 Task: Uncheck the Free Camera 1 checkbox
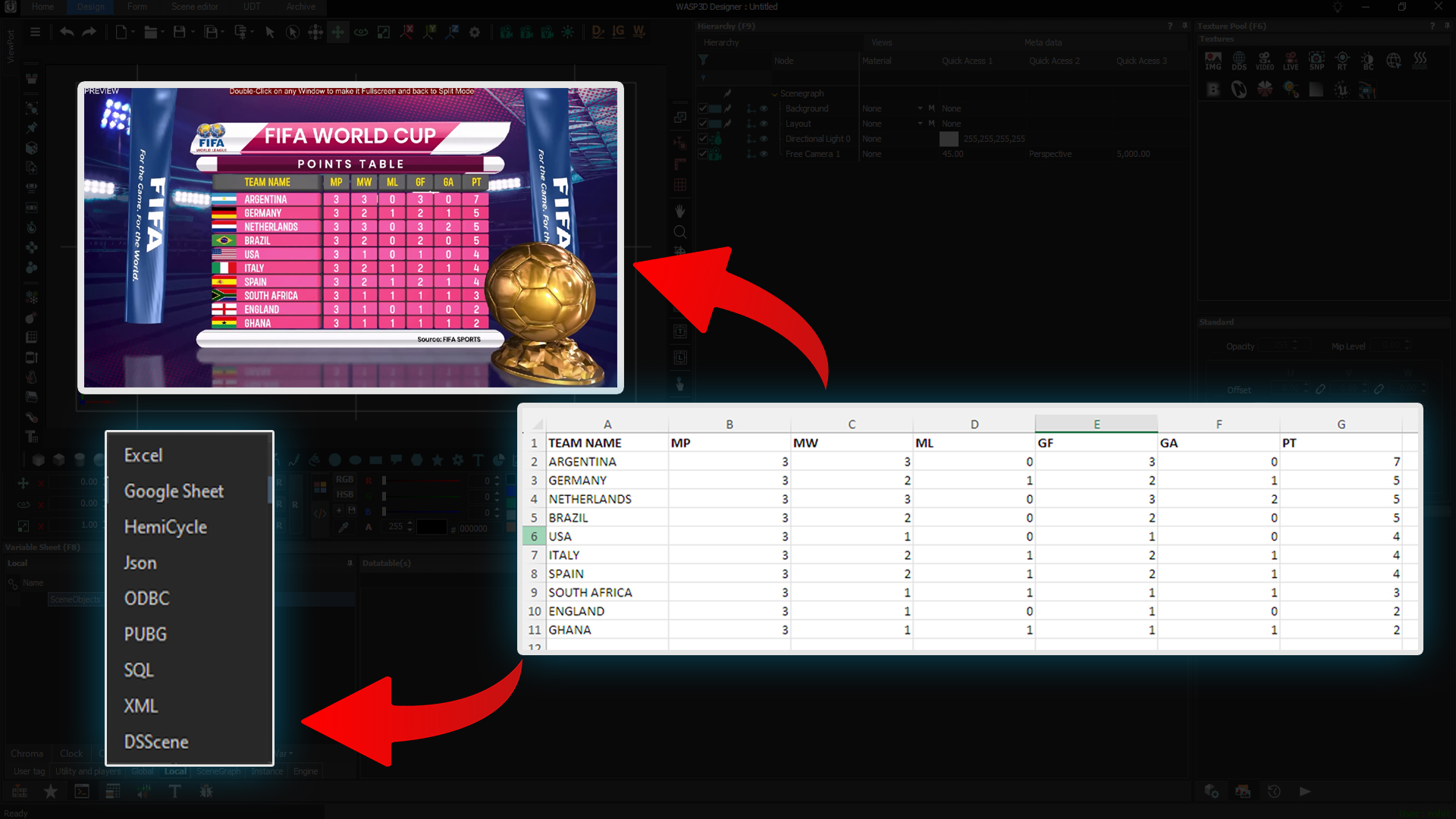tap(703, 154)
